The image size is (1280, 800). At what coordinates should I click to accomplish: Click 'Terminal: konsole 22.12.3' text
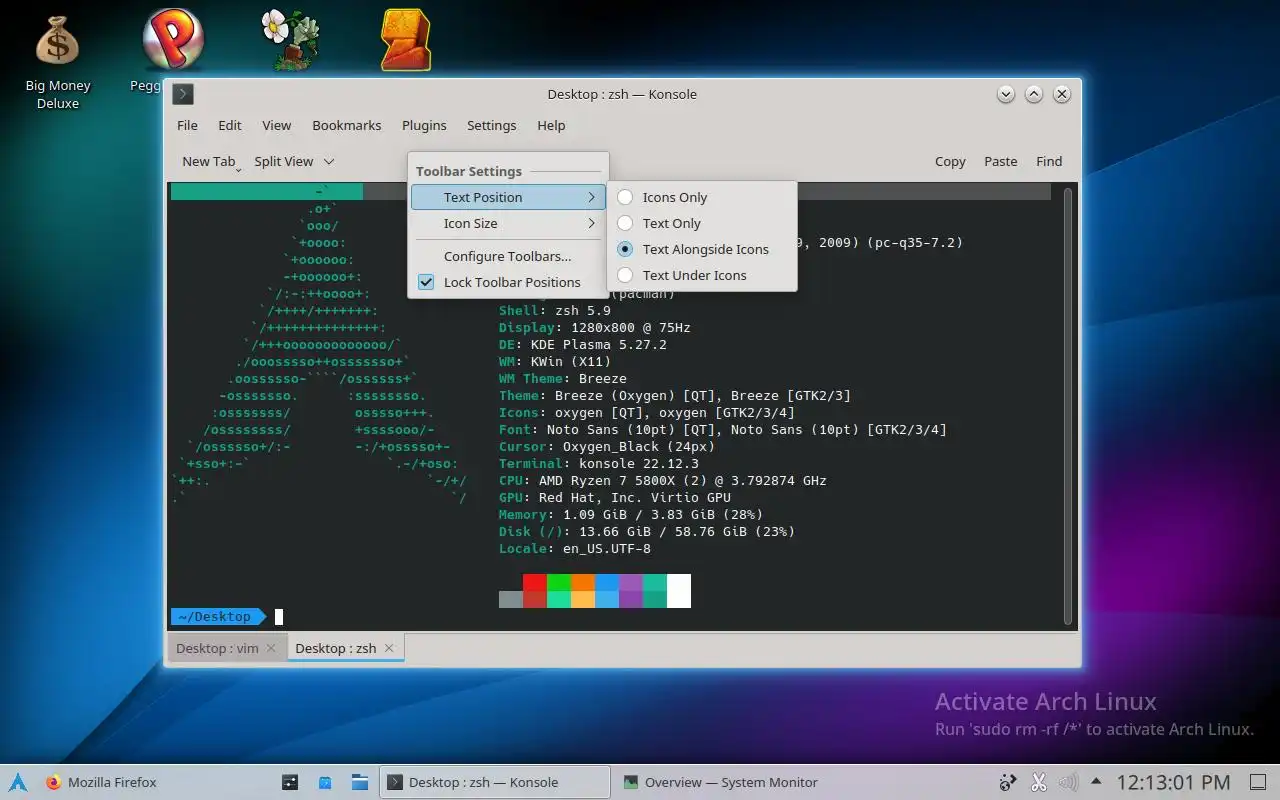tap(599, 463)
